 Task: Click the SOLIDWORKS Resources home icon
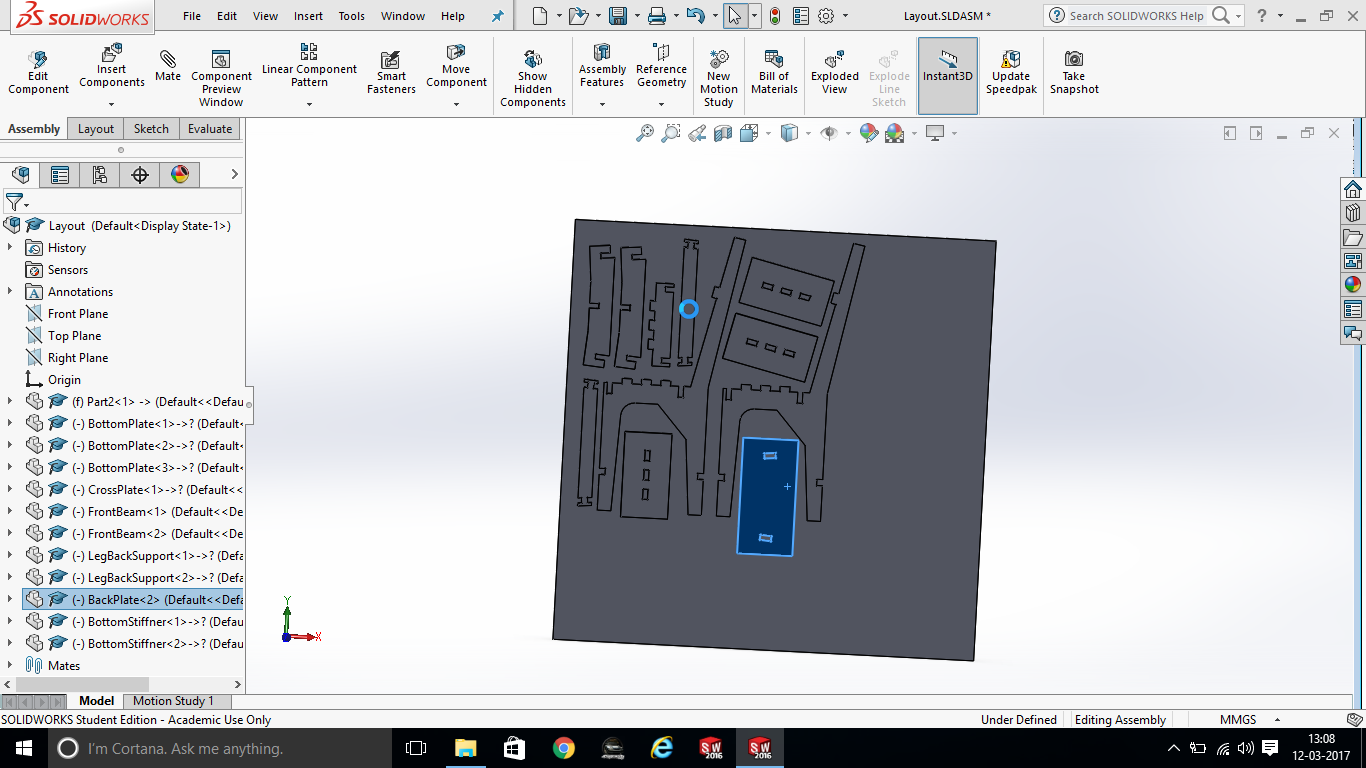1353,189
